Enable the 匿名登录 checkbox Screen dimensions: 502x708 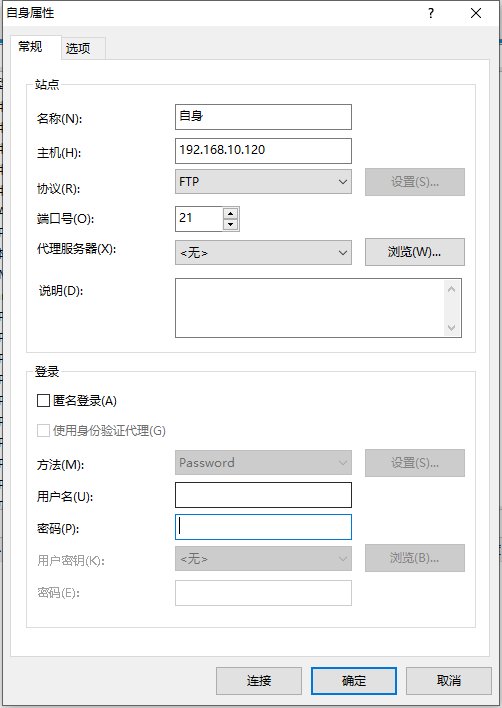[x=43, y=401]
